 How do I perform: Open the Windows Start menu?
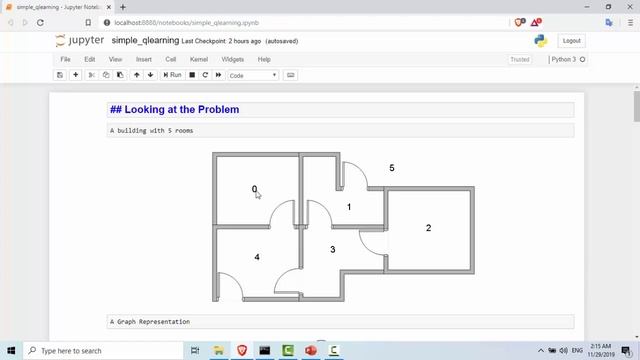pyautogui.click(x=11, y=351)
